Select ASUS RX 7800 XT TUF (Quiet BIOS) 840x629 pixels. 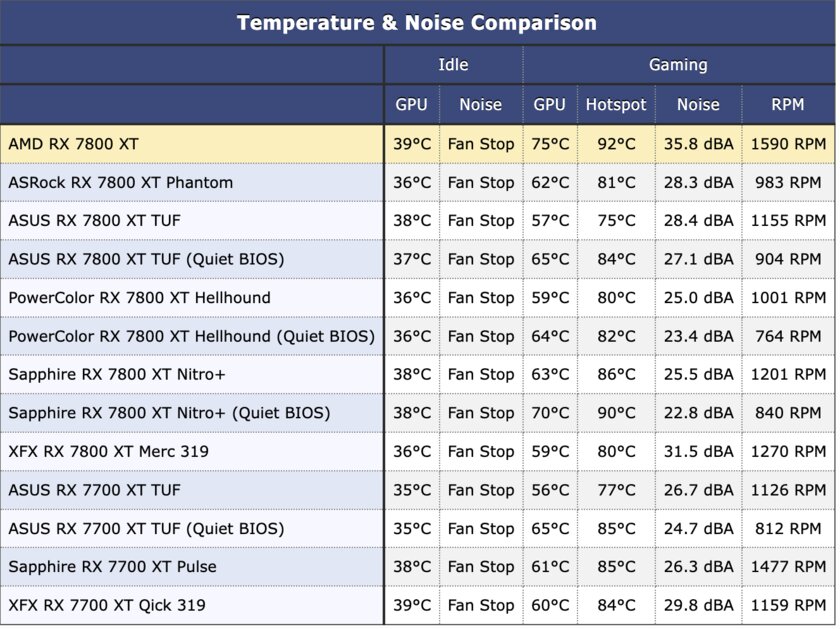pos(146,259)
